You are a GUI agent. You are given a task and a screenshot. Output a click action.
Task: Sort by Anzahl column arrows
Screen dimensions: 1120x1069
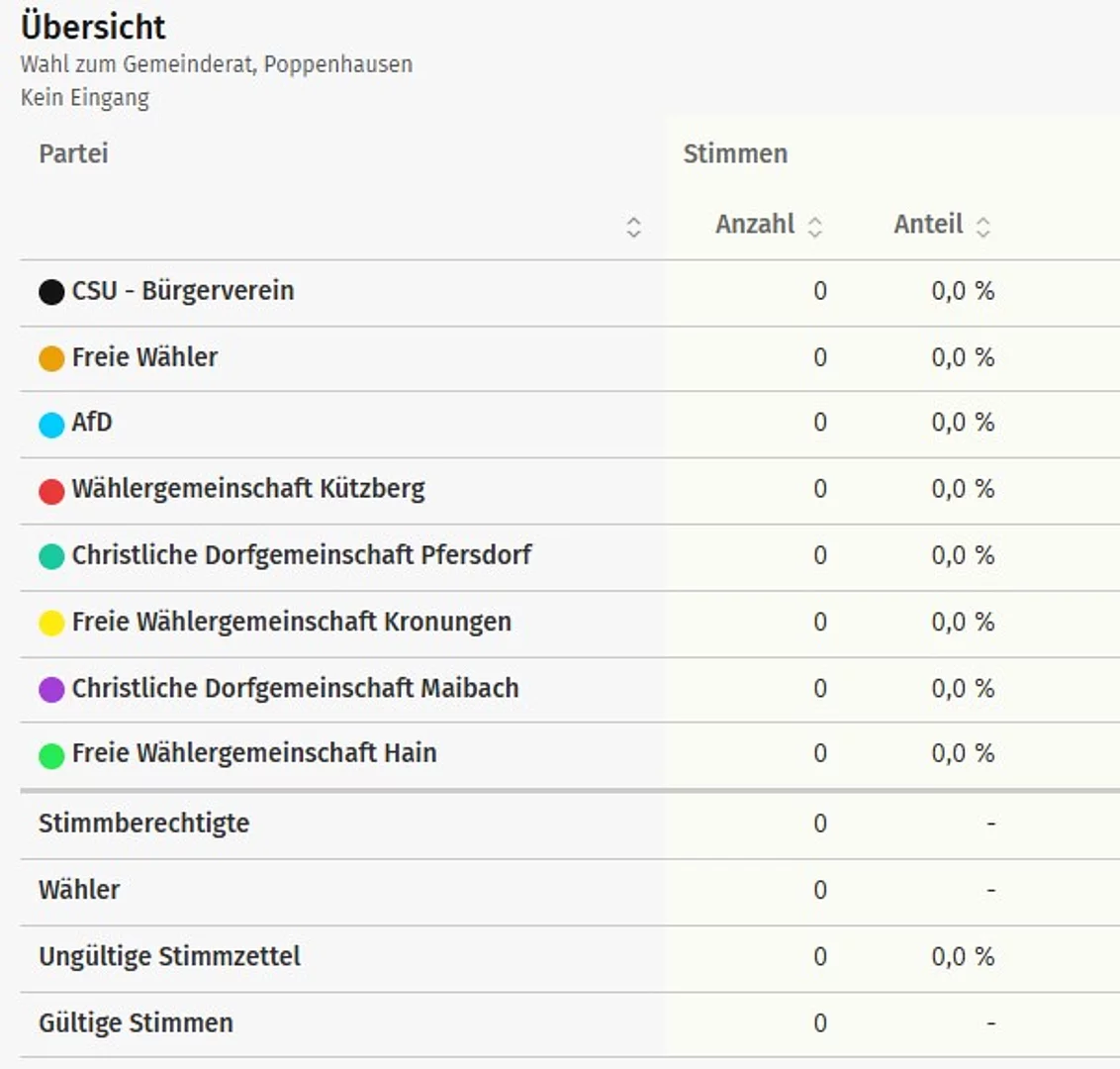(x=815, y=227)
